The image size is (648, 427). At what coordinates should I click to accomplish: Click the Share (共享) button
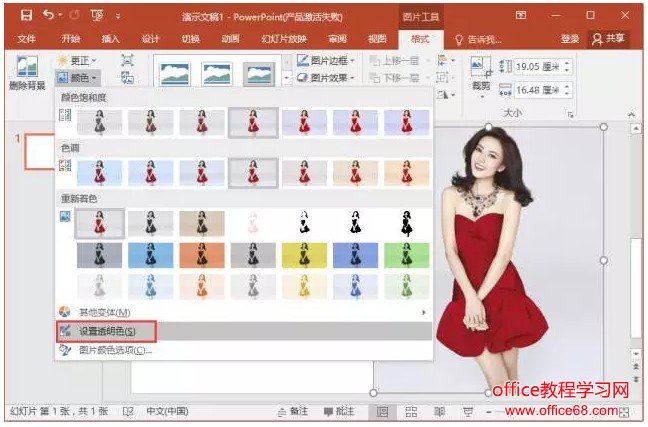610,38
